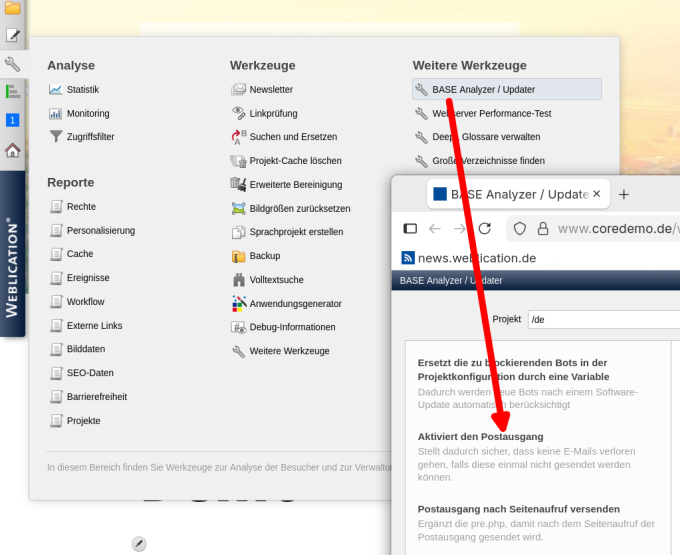Open Zugriffsfilter under Analyse
This screenshot has width=680, height=555.
(90, 137)
